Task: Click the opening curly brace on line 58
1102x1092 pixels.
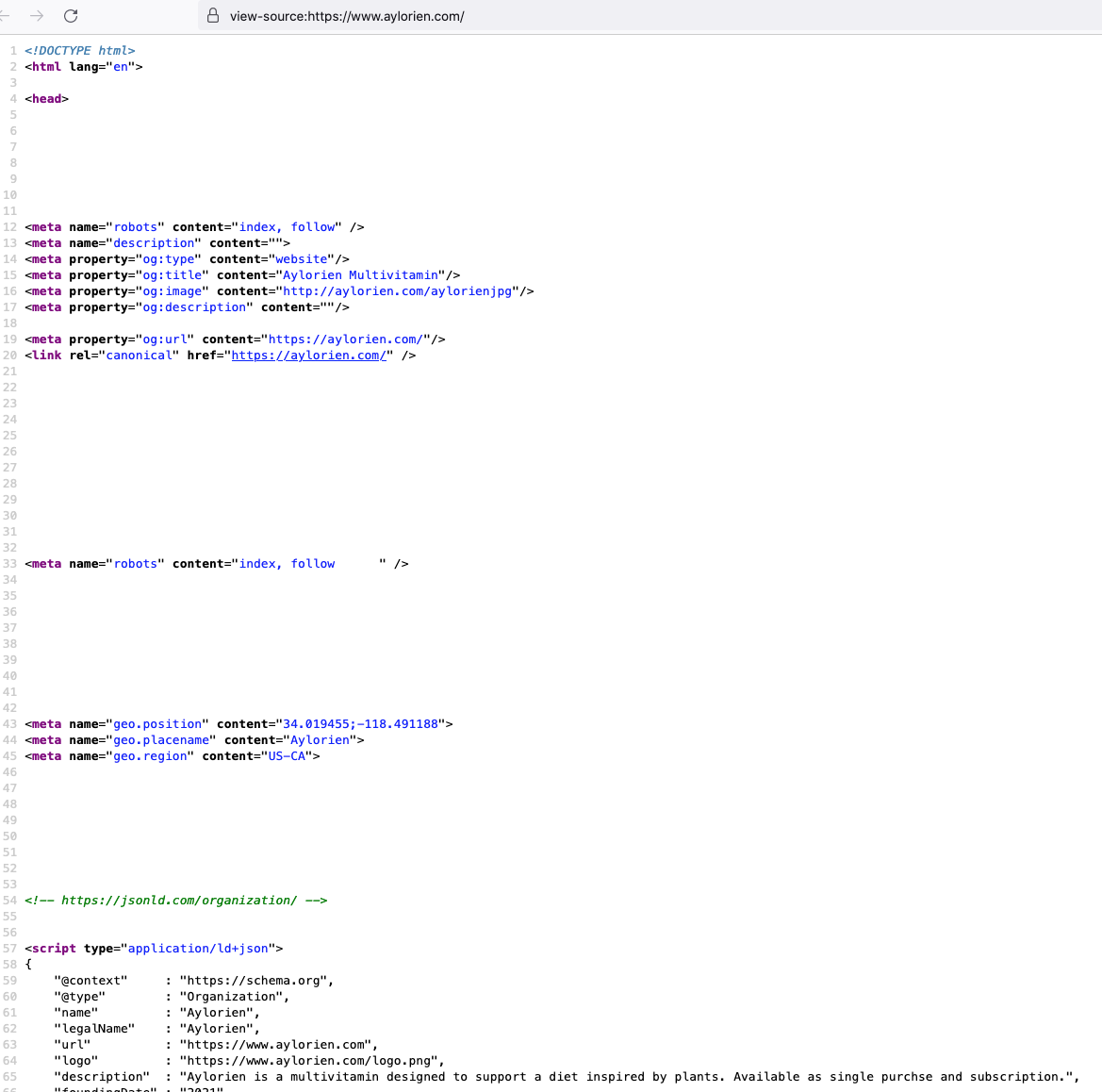Action: pos(28,964)
